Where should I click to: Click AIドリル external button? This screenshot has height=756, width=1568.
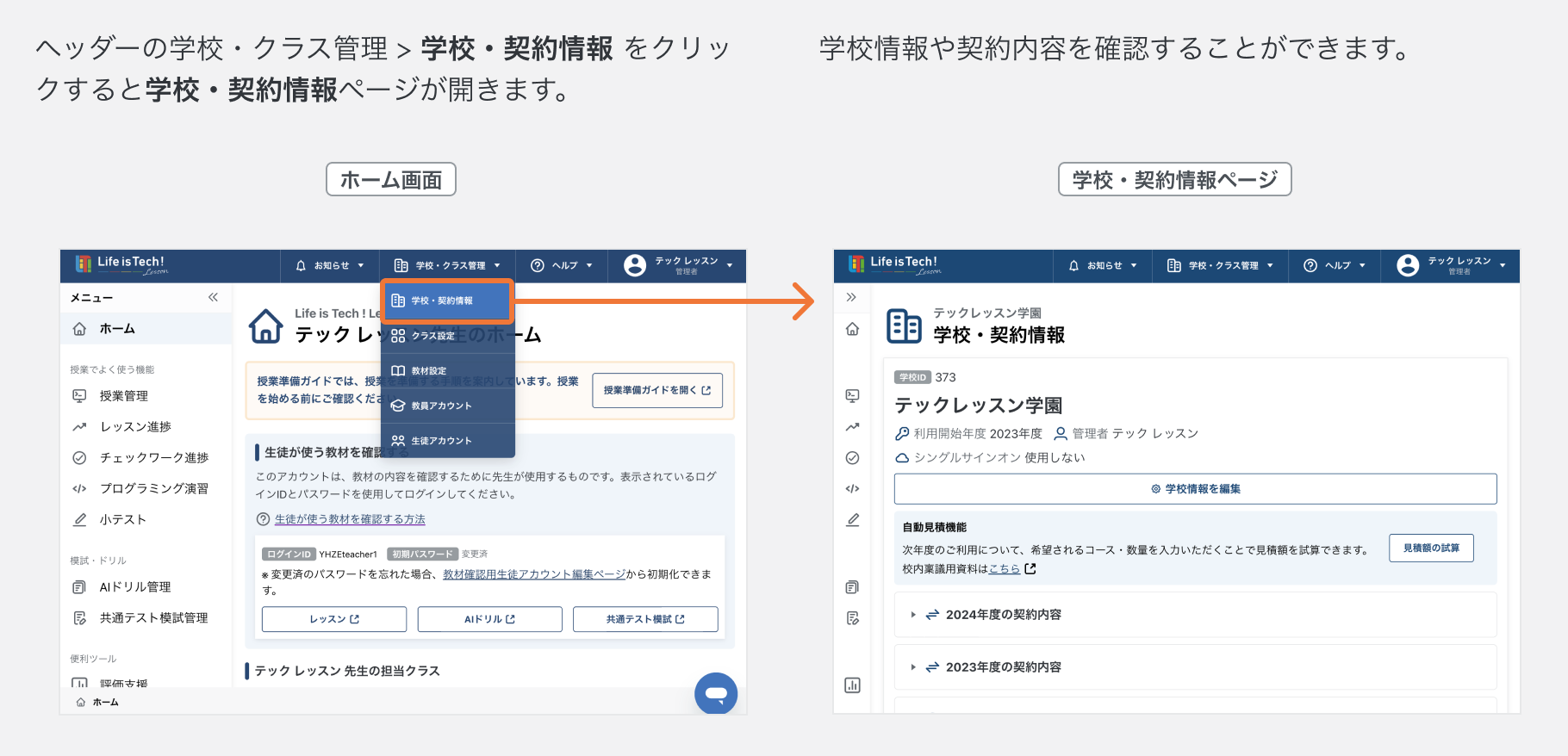click(489, 619)
